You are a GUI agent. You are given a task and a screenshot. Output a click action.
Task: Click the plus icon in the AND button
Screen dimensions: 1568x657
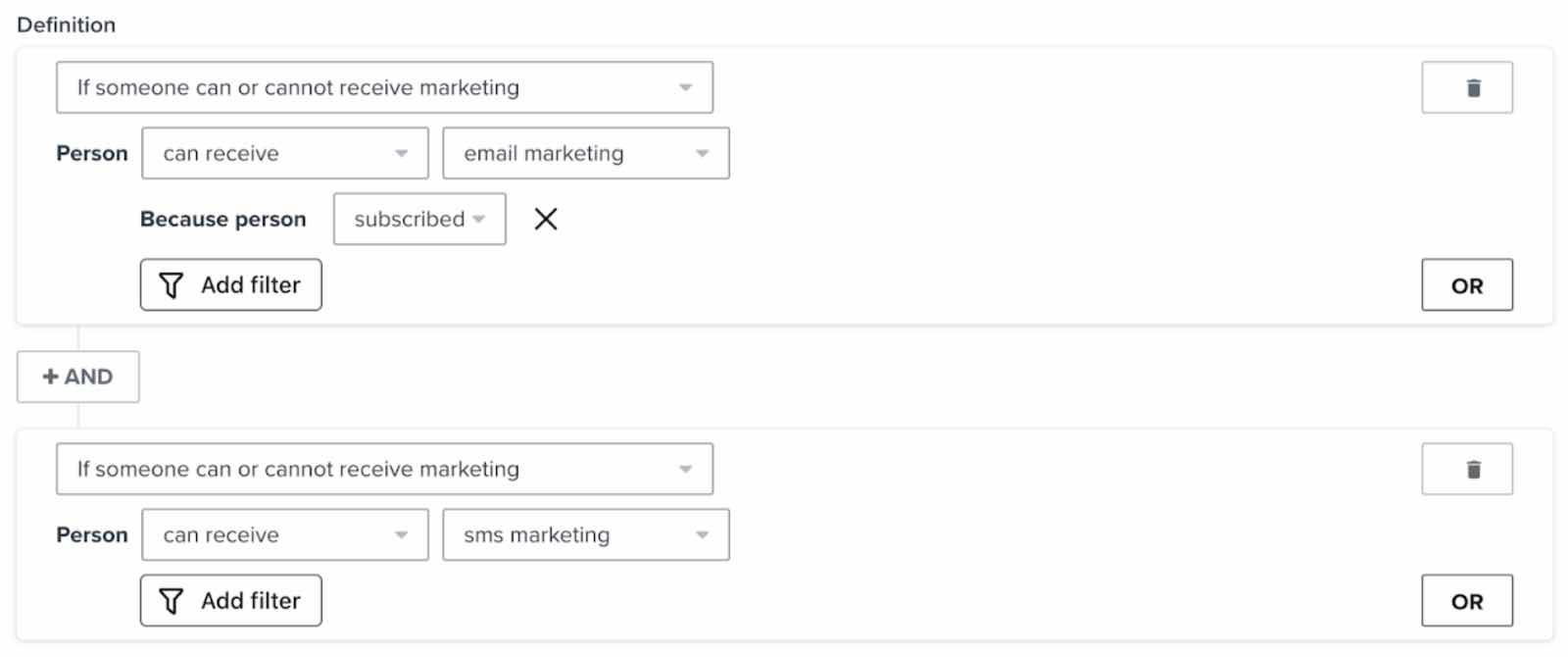pyautogui.click(x=50, y=377)
